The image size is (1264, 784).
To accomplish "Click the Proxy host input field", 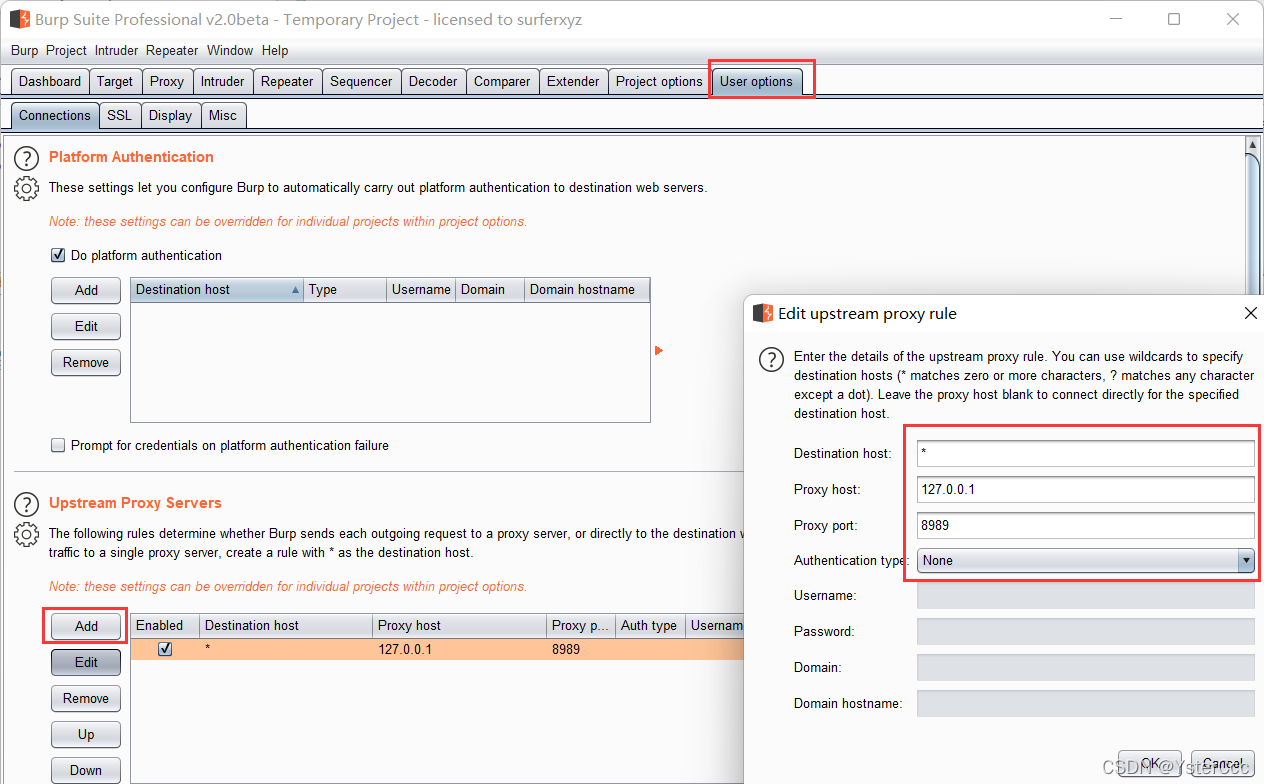I will pyautogui.click(x=1086, y=489).
